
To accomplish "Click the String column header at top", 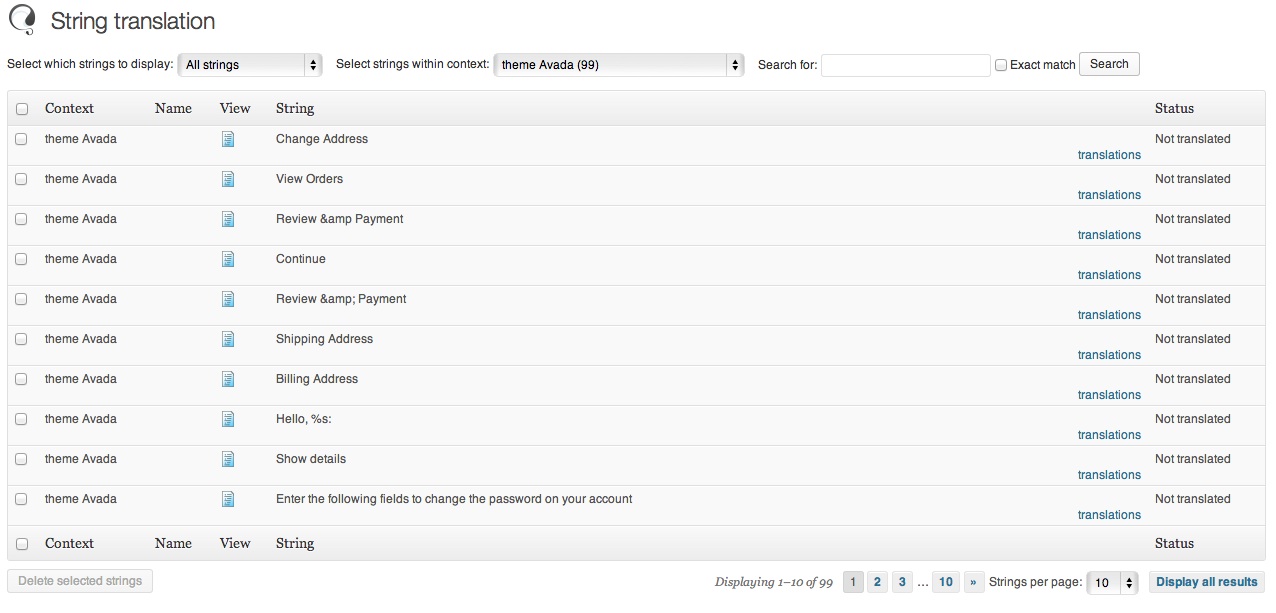I will pos(295,108).
